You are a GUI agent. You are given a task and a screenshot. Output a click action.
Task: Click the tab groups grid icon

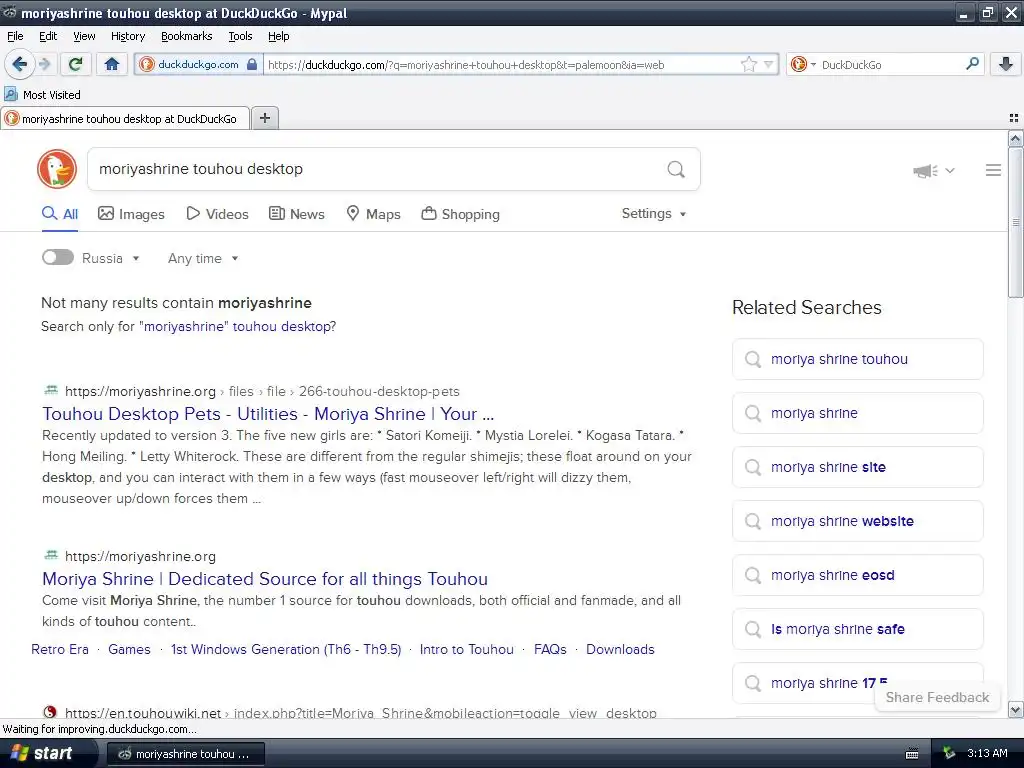(1014, 118)
